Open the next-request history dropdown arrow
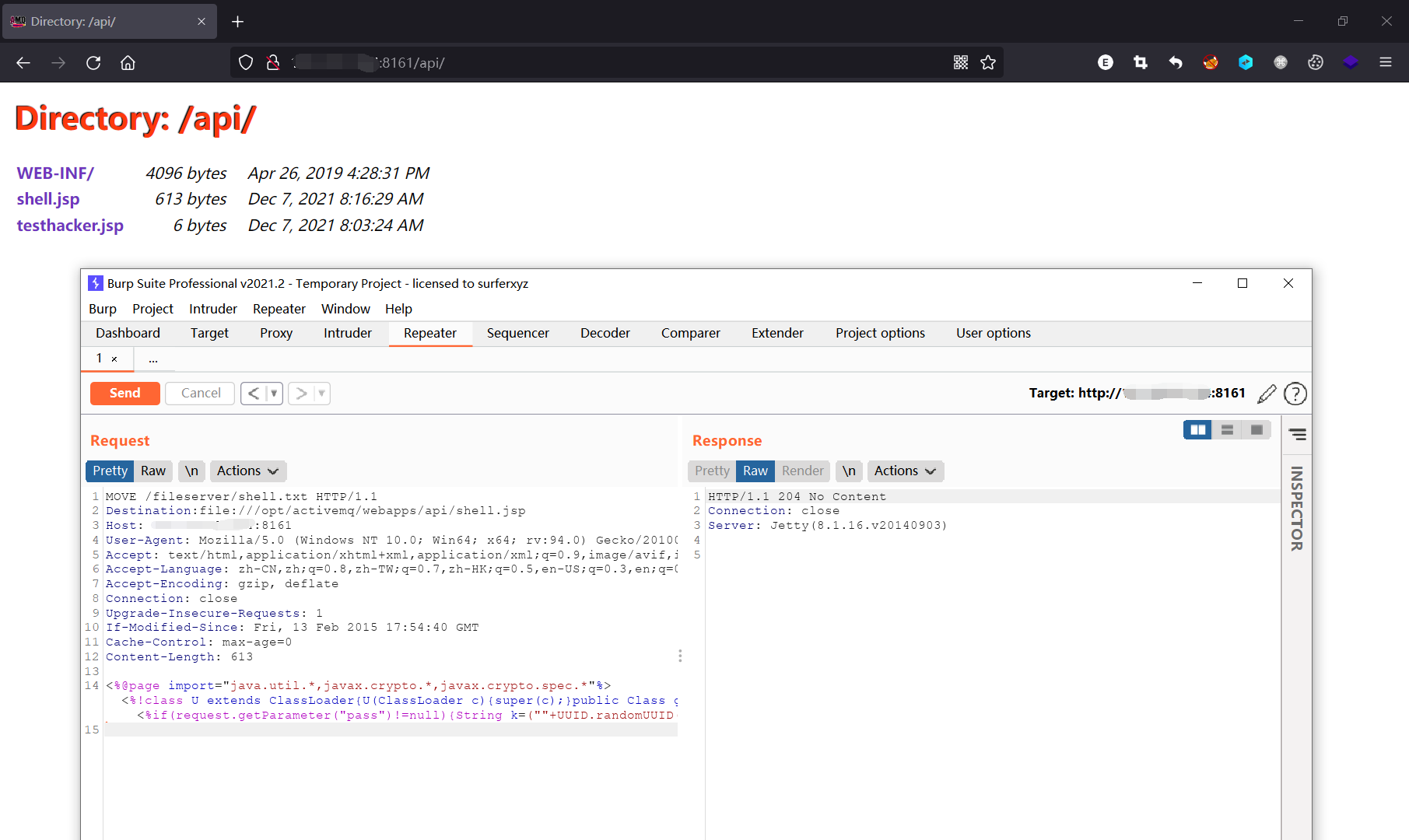 point(321,394)
